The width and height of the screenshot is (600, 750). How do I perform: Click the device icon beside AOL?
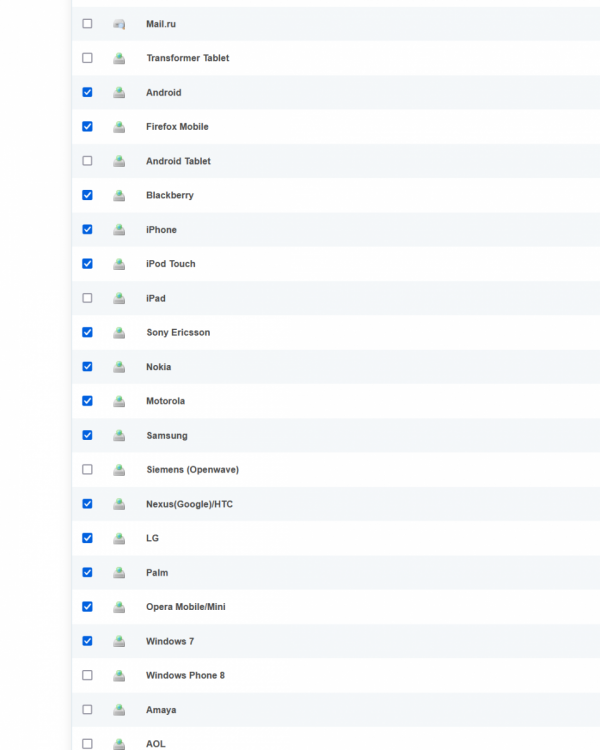point(119,744)
